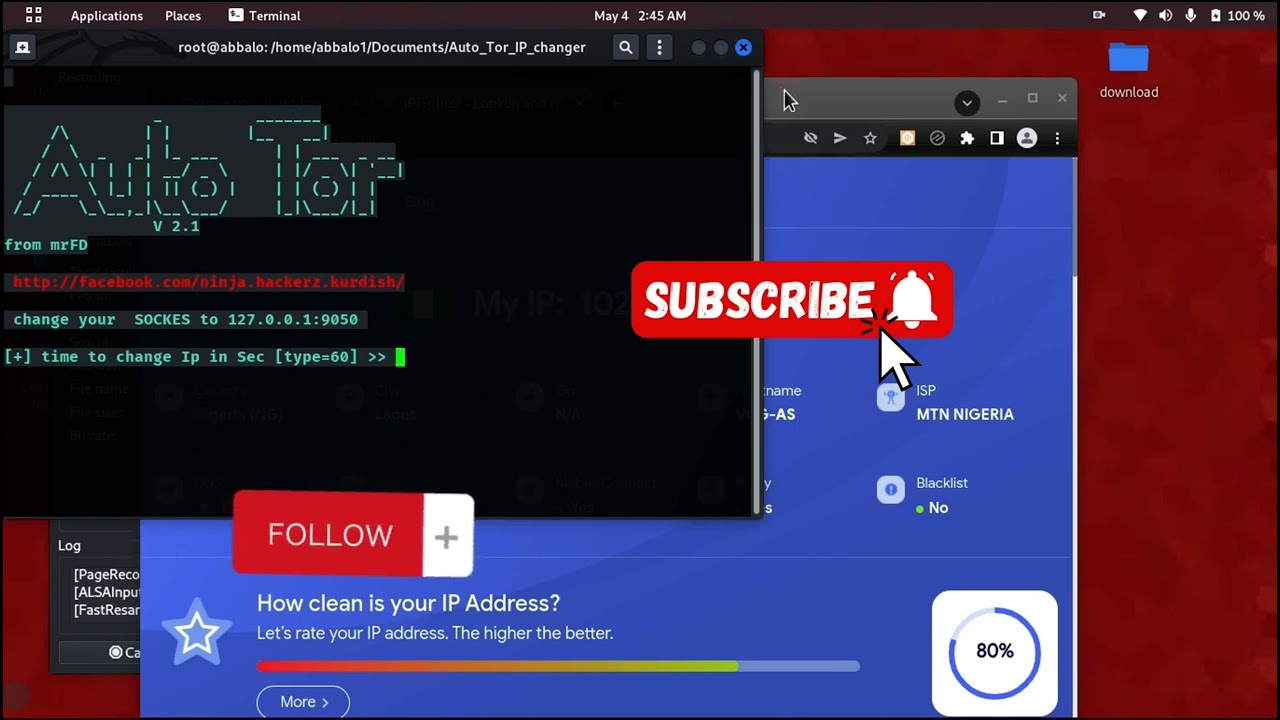Click the crossed-out eye icon in browser address bar
This screenshot has height=720, width=1280.
pyautogui.click(x=811, y=138)
